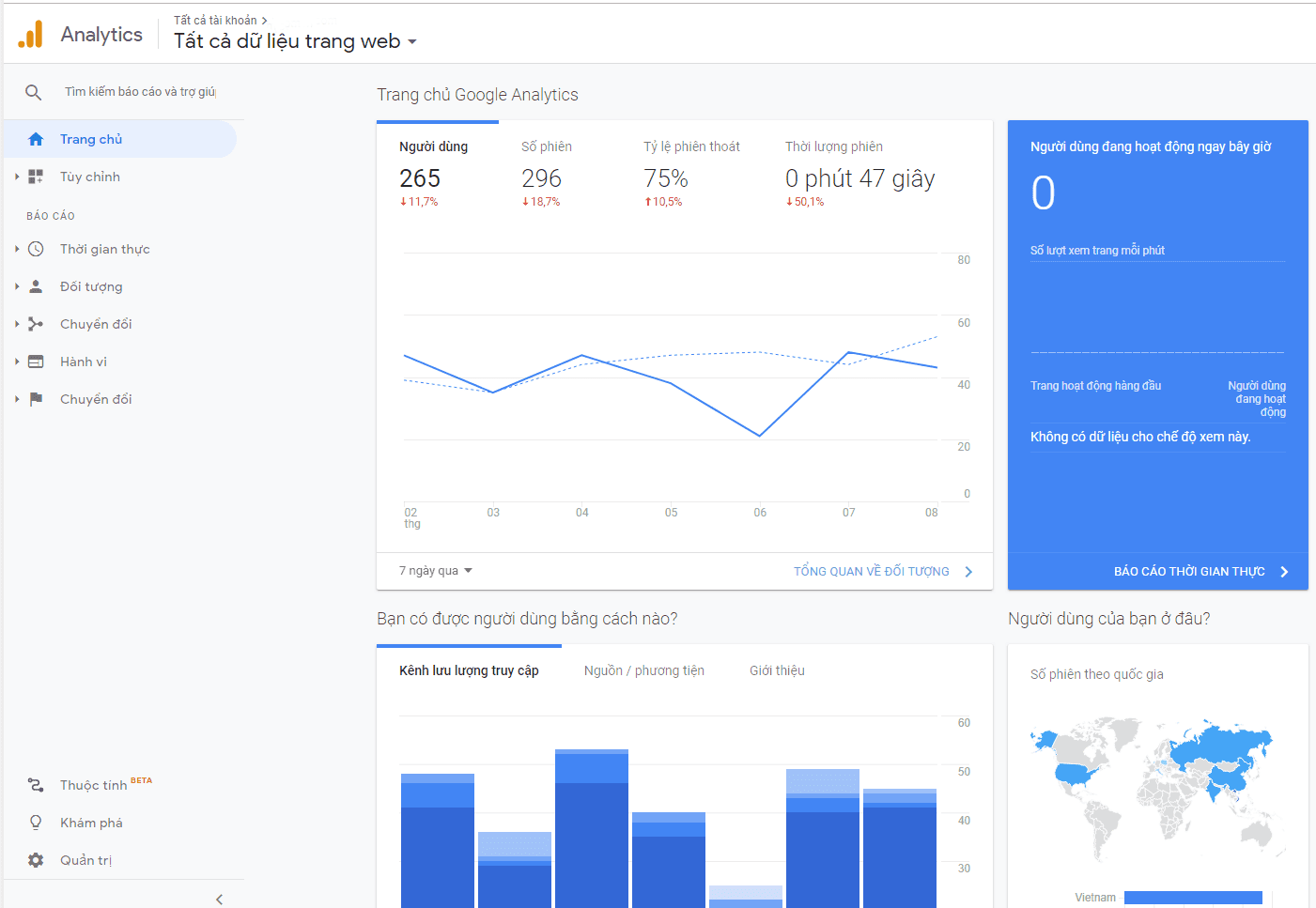Viewport: 1316px width, 908px height.
Task: Click the Không có dữ liệu cho chế độ xem này message
Action: pos(1140,437)
